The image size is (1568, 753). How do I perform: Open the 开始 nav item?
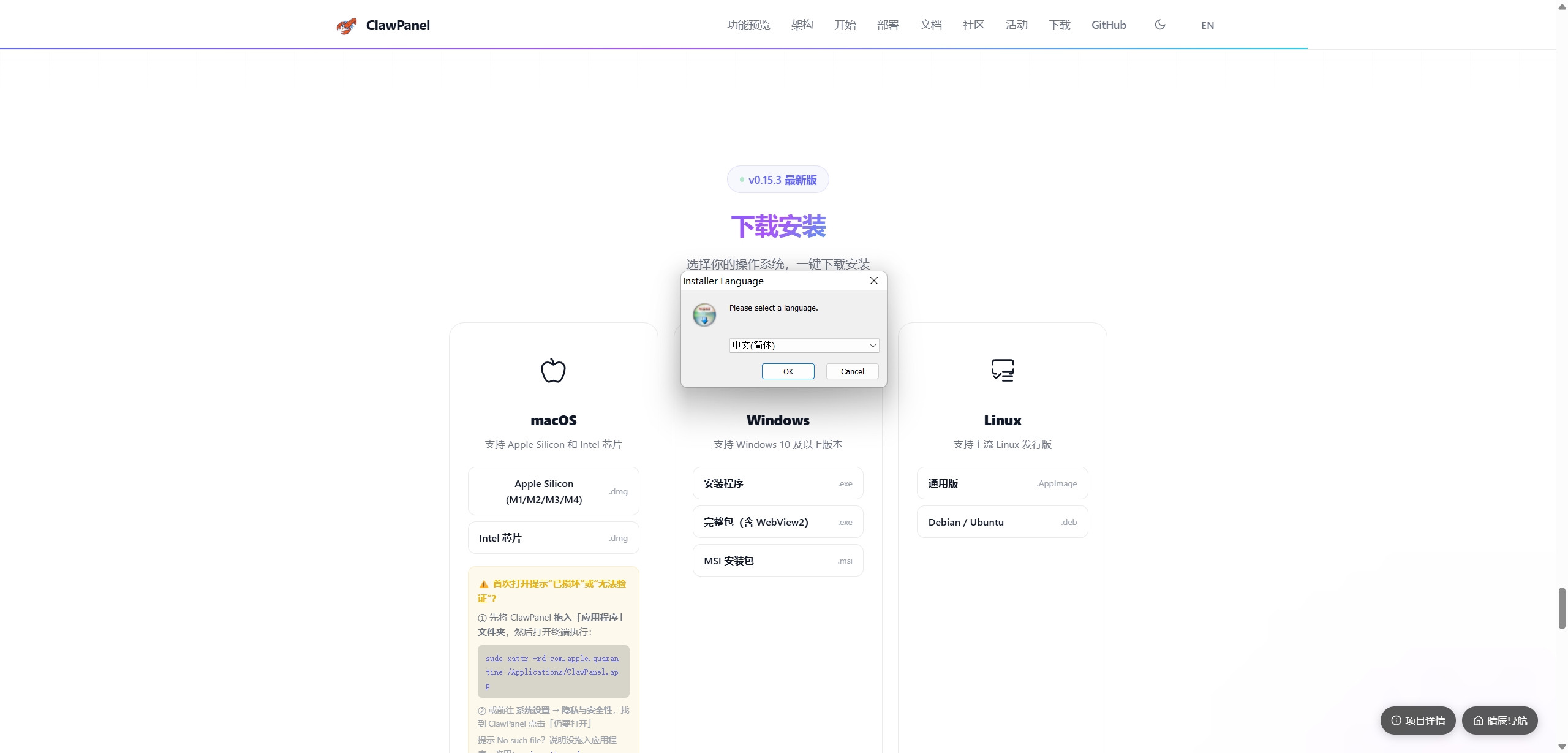845,25
